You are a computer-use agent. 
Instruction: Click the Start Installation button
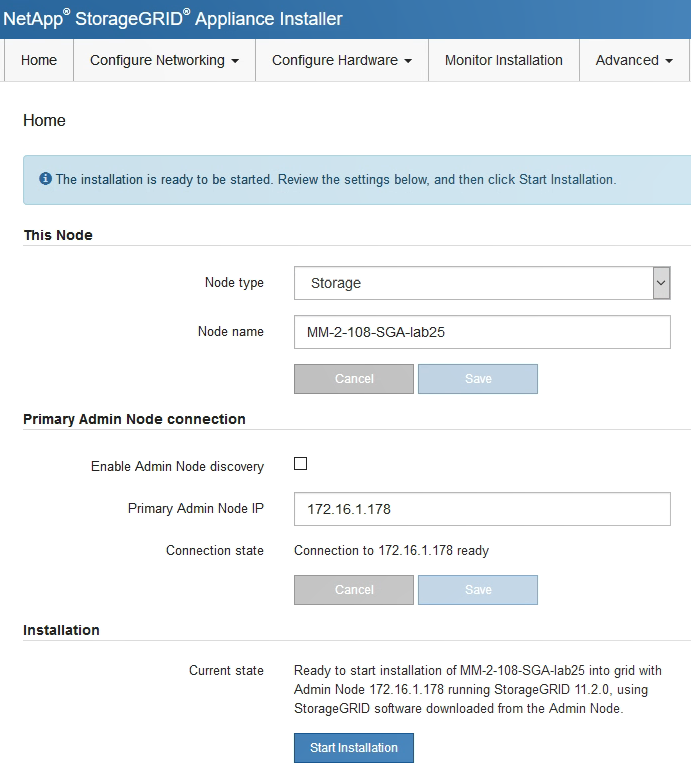click(x=354, y=748)
